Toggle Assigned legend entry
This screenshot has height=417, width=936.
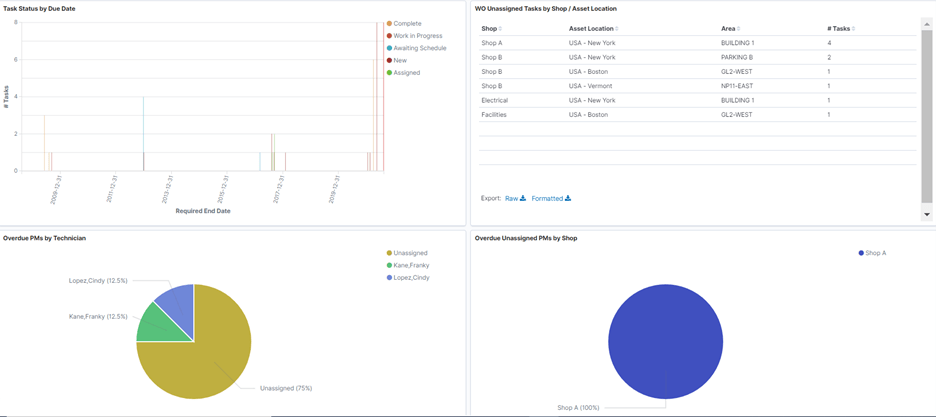coord(403,73)
